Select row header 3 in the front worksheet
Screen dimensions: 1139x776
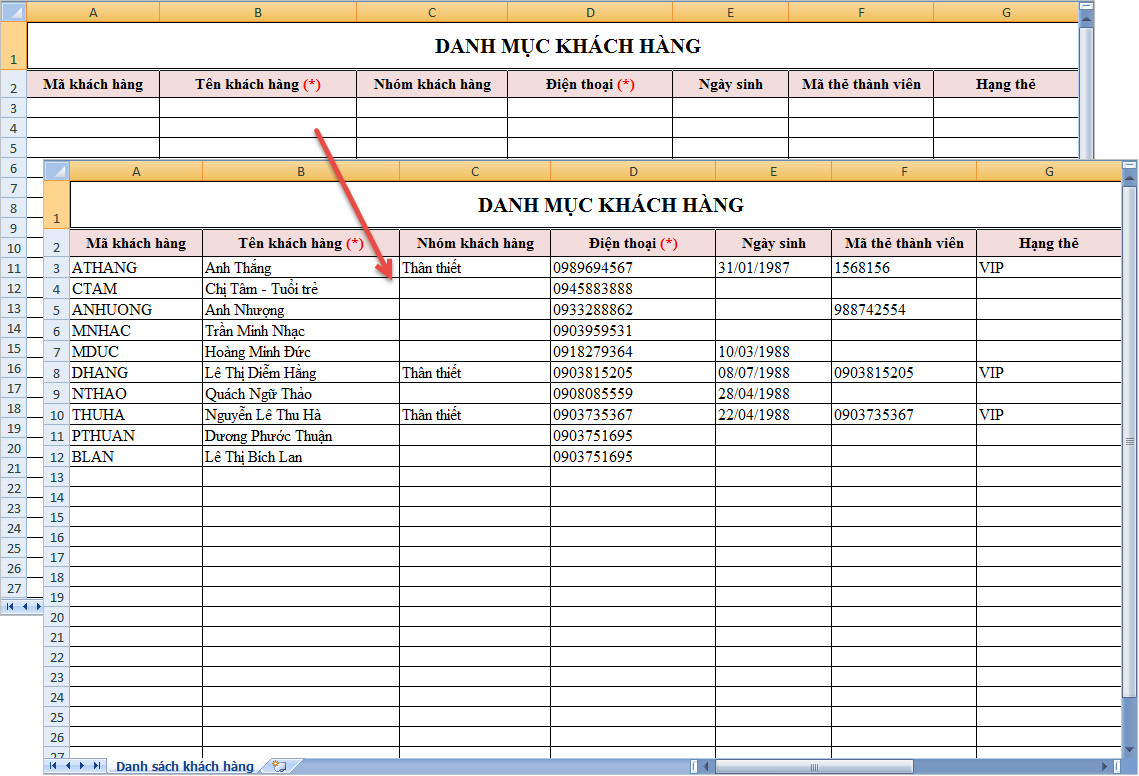[56, 267]
